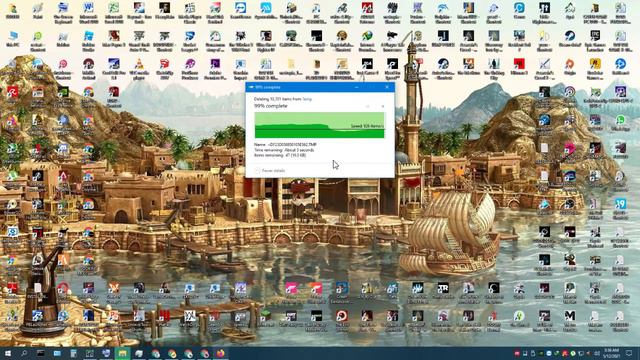The width and height of the screenshot is (640, 360).
Task: Select the 'Time remaining: About 5 seconds' text
Action: pos(284,150)
